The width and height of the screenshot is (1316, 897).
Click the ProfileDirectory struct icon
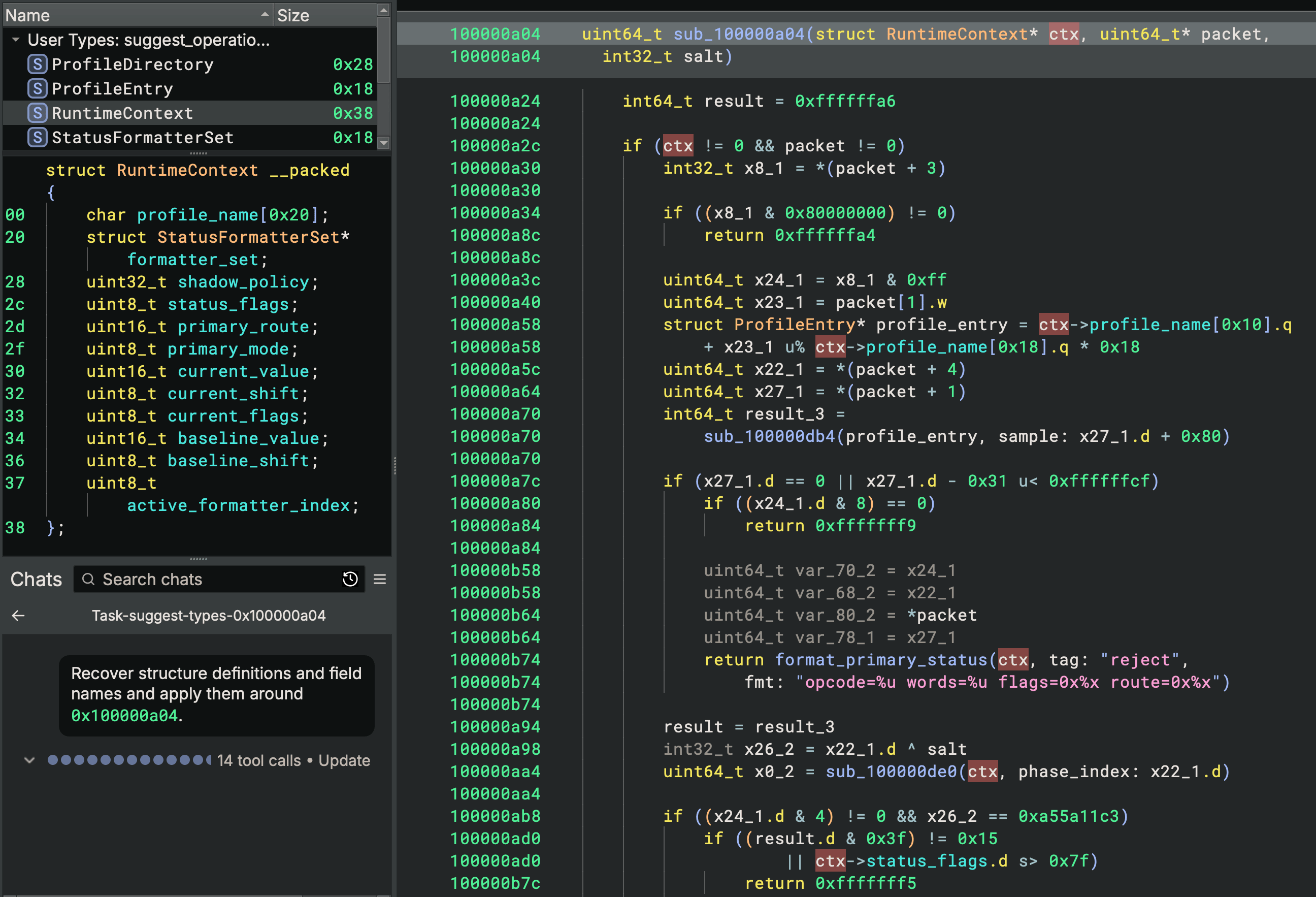point(38,64)
